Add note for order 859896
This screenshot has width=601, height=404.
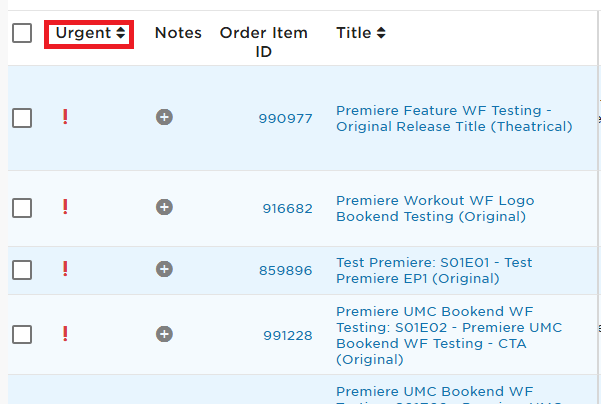[x=164, y=269]
